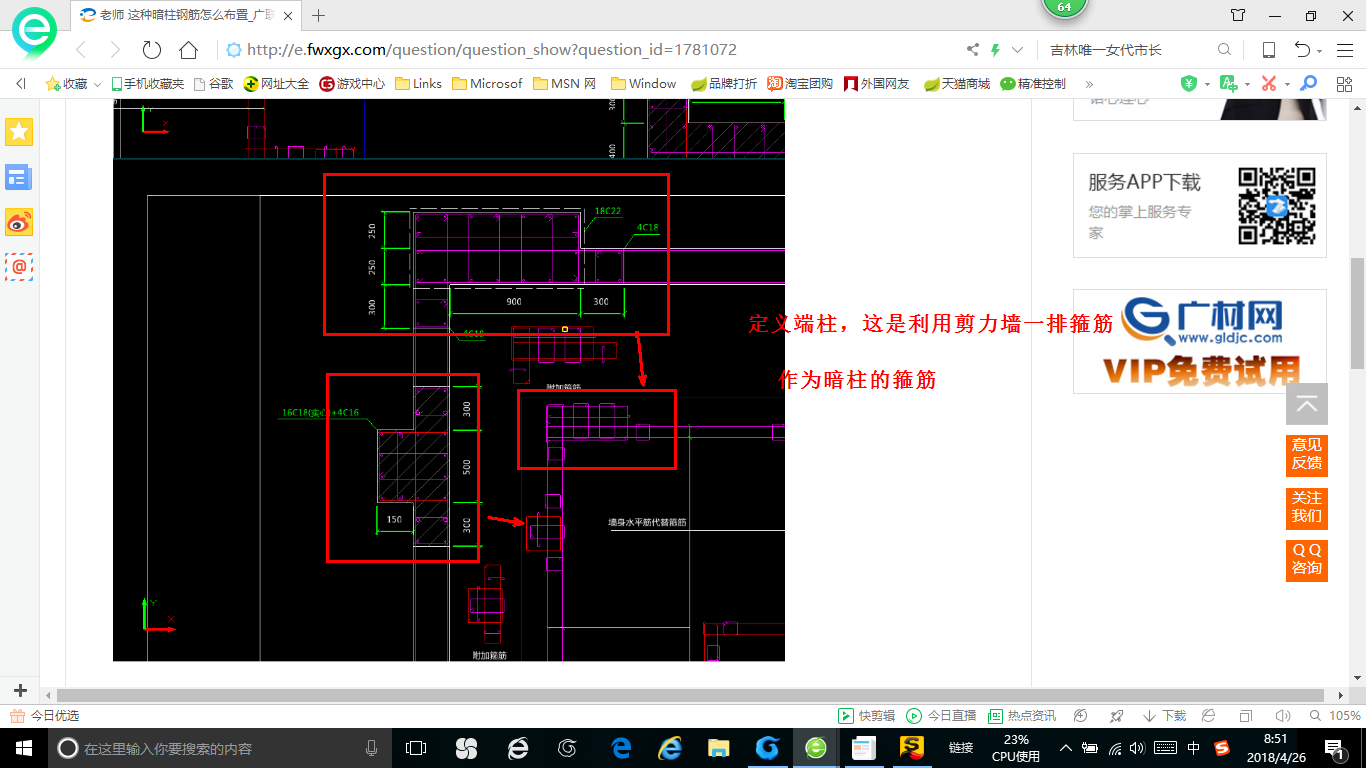
Task: Expand the 收藏 dropdown arrow
Action: (x=97, y=85)
